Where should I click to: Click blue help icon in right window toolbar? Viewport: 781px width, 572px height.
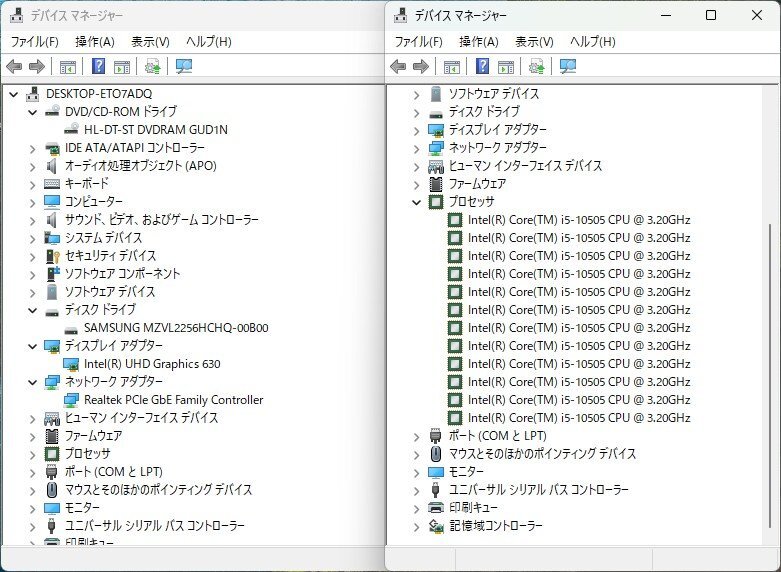point(482,66)
